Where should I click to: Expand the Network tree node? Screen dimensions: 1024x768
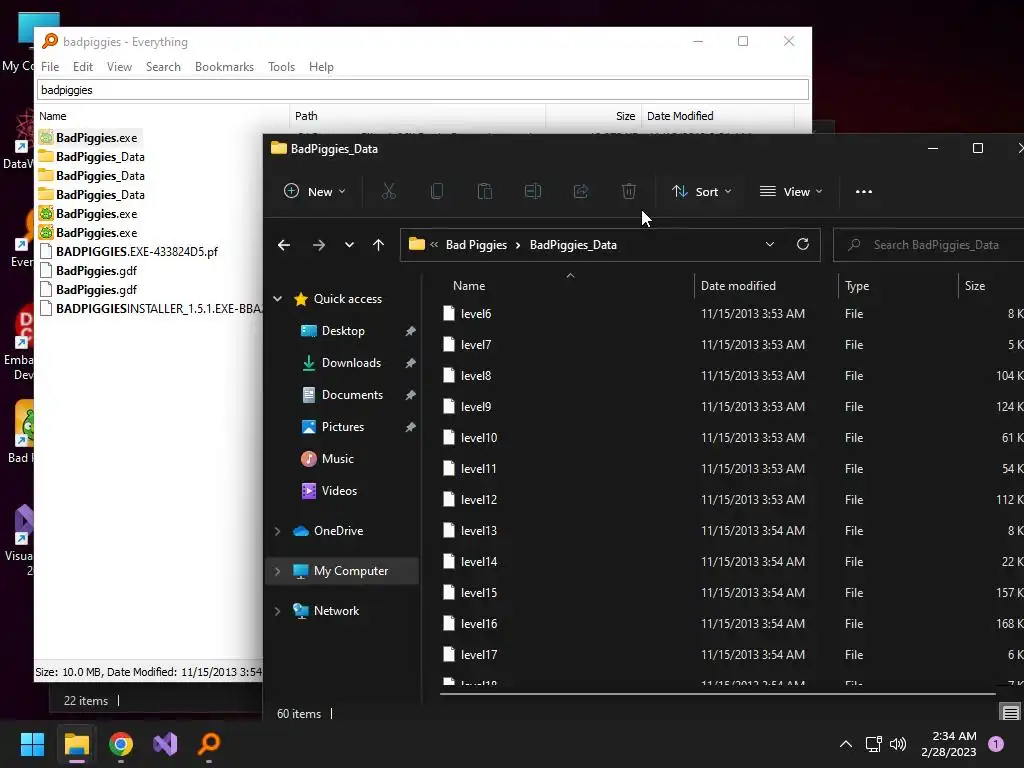(278, 611)
